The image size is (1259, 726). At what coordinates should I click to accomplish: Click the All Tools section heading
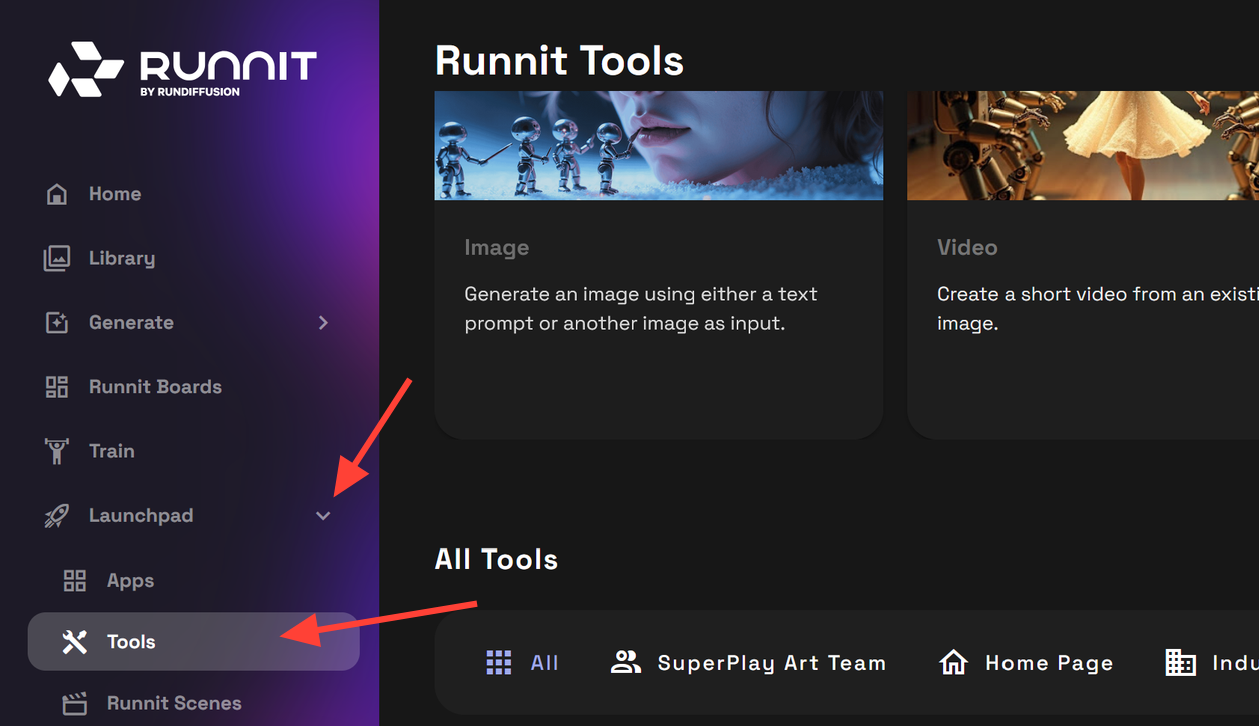pos(496,559)
